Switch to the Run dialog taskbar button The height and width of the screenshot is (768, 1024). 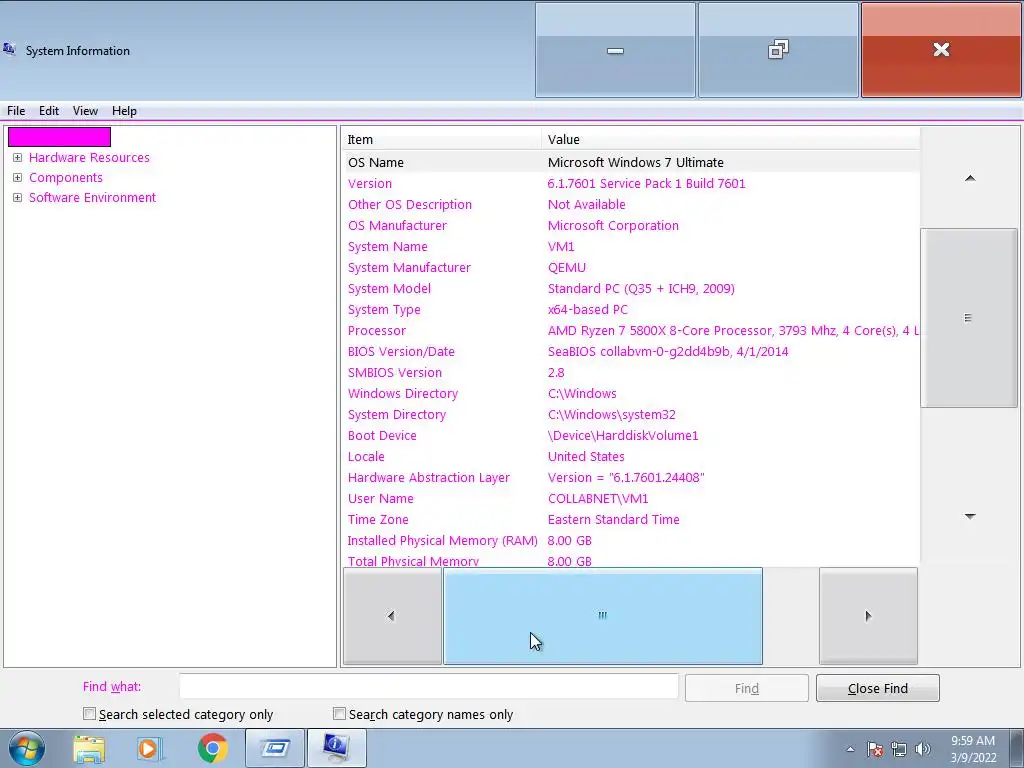tap(275, 748)
